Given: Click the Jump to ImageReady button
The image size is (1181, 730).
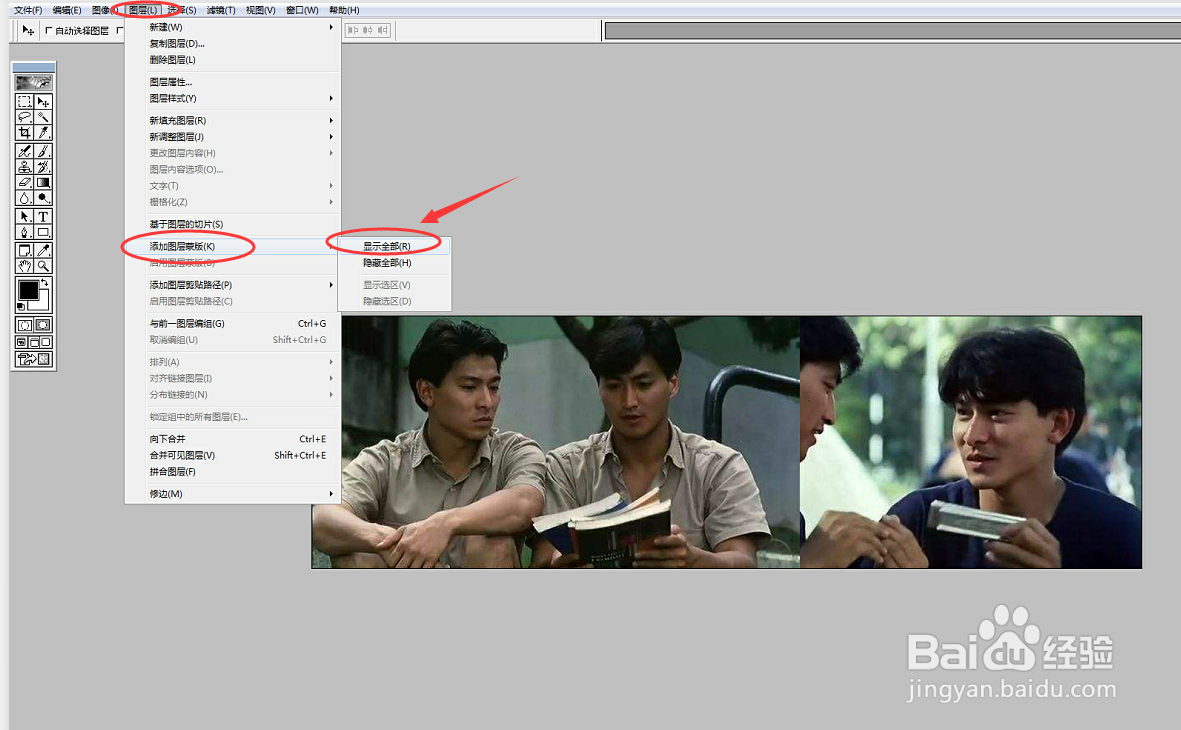Looking at the screenshot, I should (x=34, y=359).
